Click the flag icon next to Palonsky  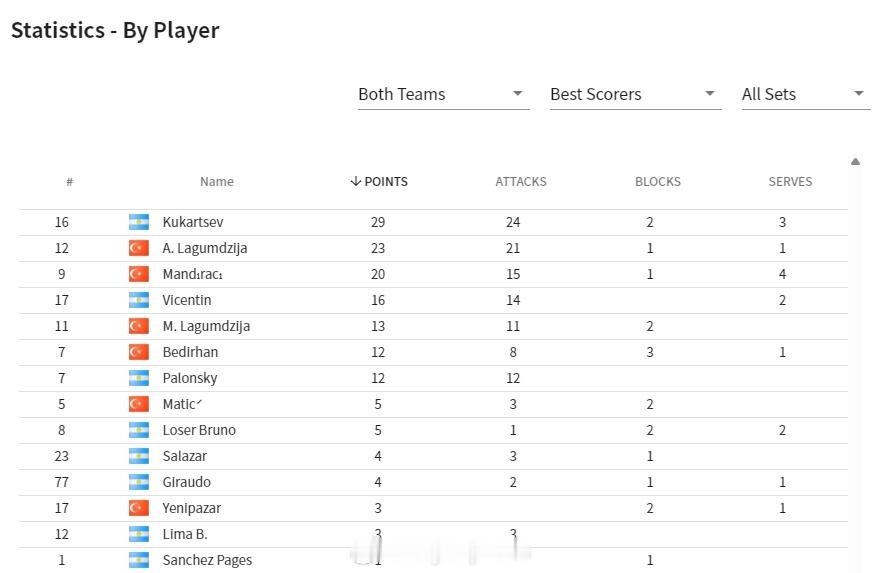[x=139, y=378]
